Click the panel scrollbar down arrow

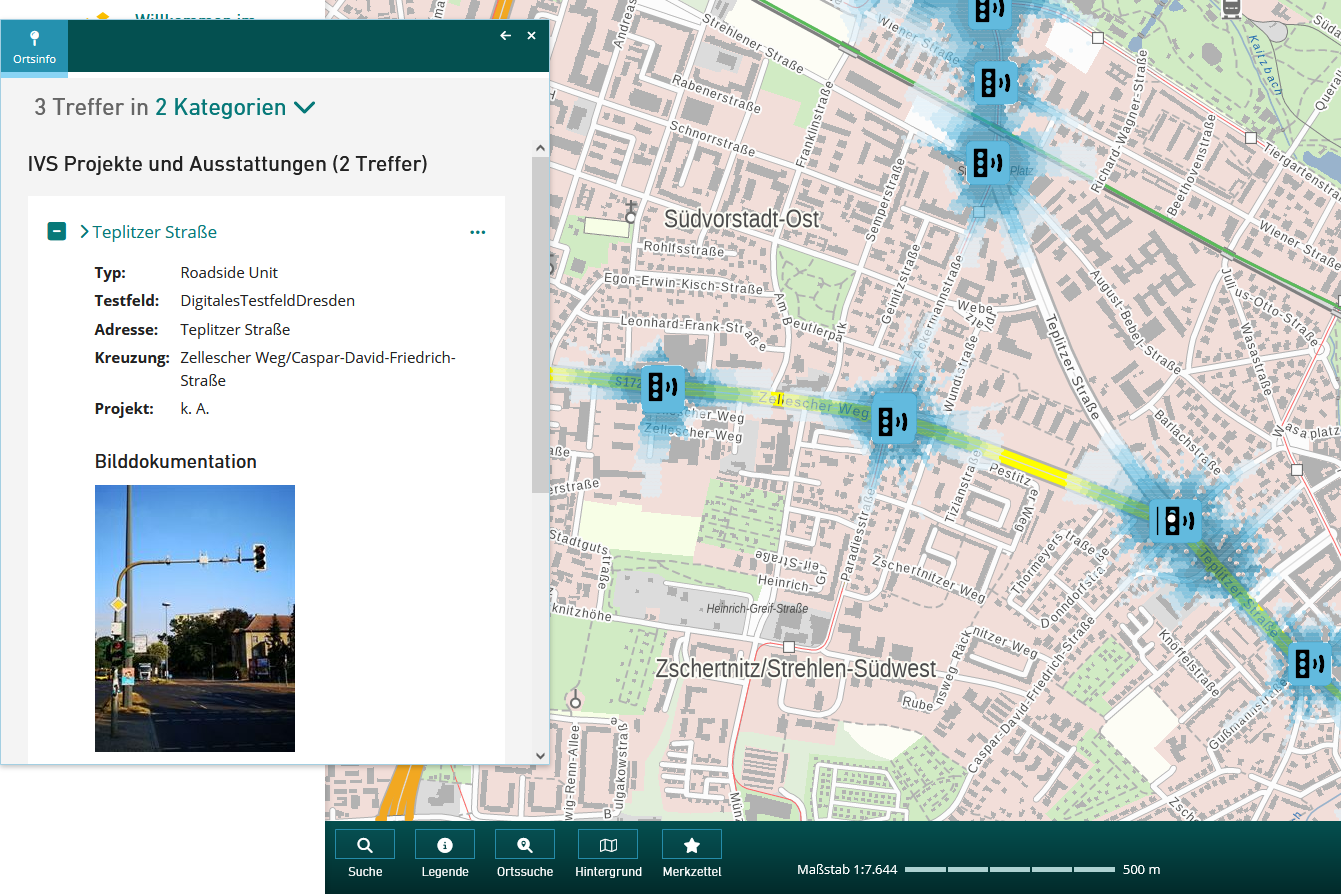point(541,756)
